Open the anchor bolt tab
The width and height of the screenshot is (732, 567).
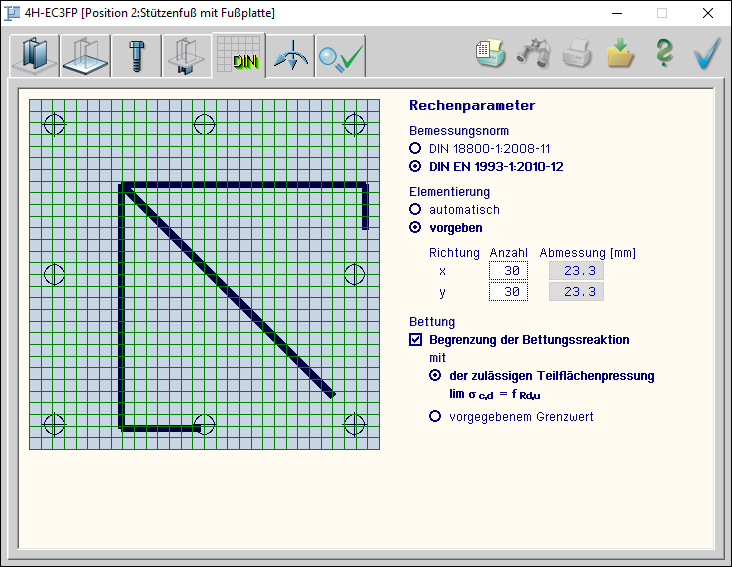click(136, 57)
